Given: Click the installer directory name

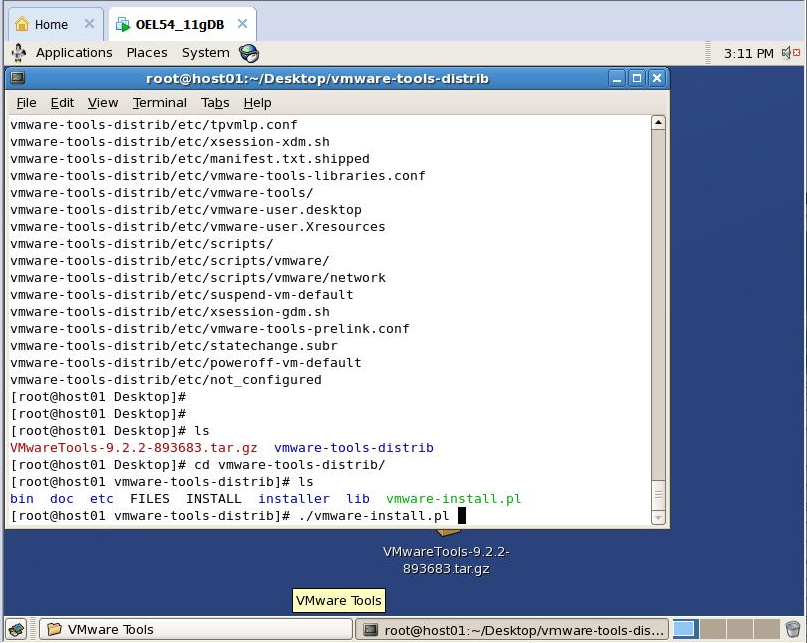Looking at the screenshot, I should (x=294, y=499).
